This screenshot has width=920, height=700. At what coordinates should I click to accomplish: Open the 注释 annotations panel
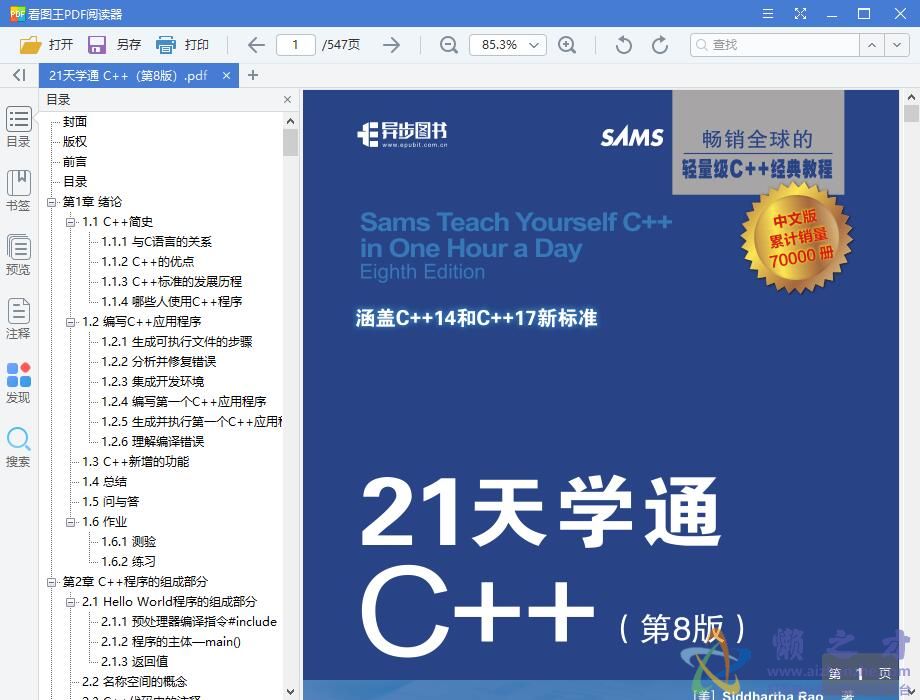click(x=18, y=319)
